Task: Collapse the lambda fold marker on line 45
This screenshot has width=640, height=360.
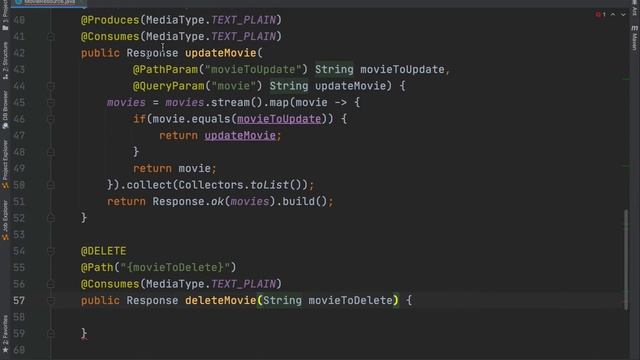Action: coord(51,102)
